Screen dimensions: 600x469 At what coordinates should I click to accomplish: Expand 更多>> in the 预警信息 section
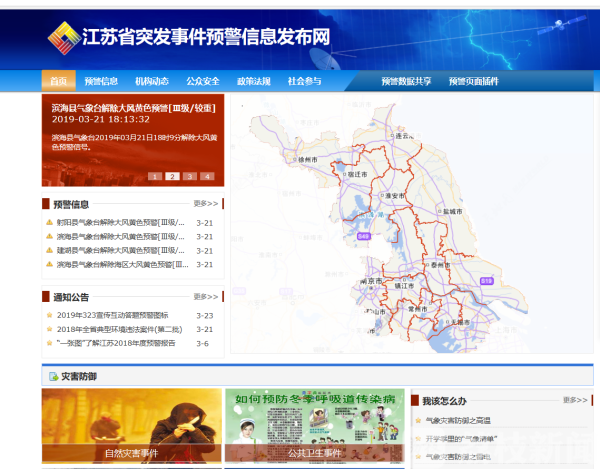click(205, 203)
